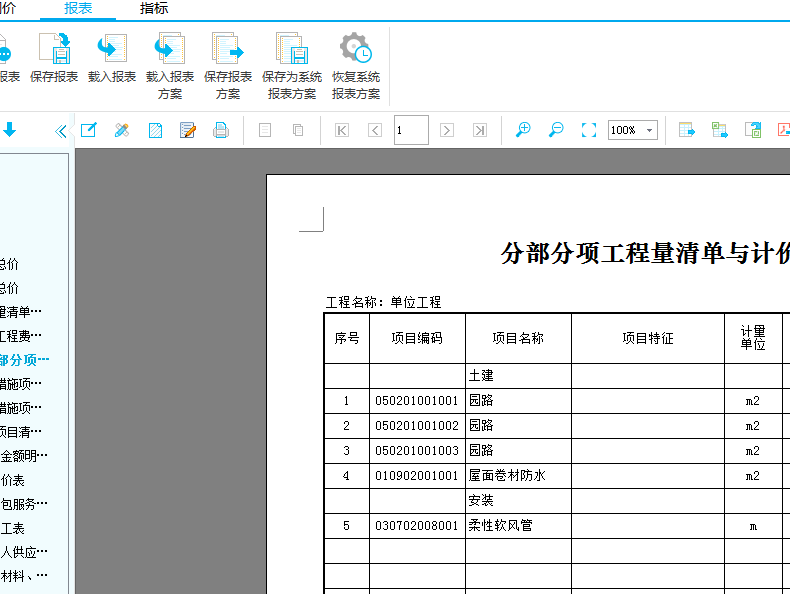Select the 价表 report in list
This screenshot has width=790, height=594.
12,480
